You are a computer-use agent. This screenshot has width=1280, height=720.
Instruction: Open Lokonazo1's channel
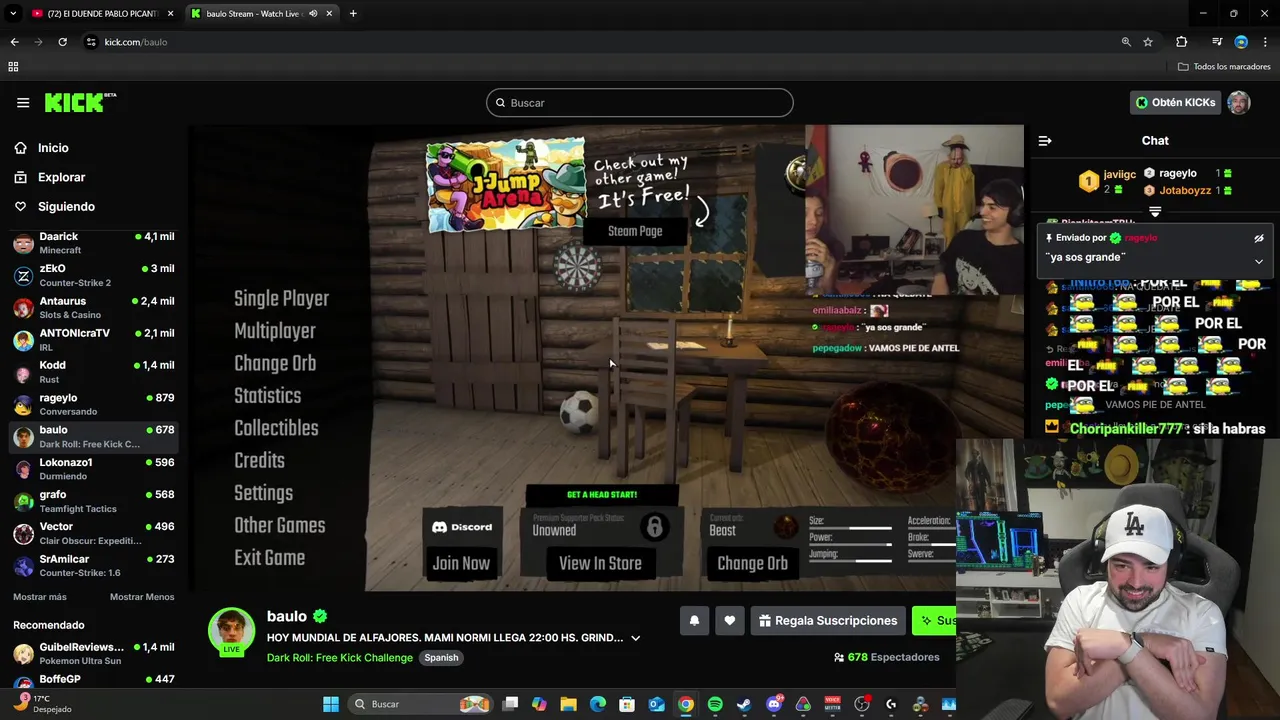tap(94, 469)
